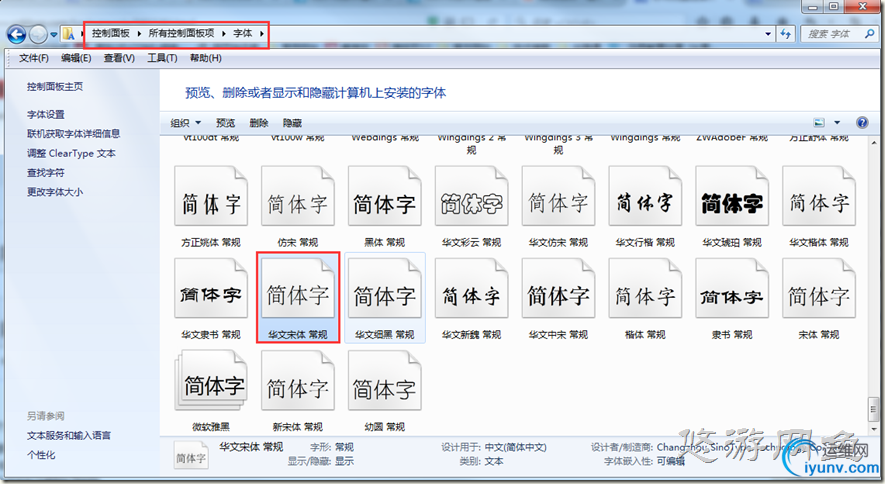Screen dimensions: 885x484
Task: Open 联机获取字体详细信息 link
Action: point(73,134)
